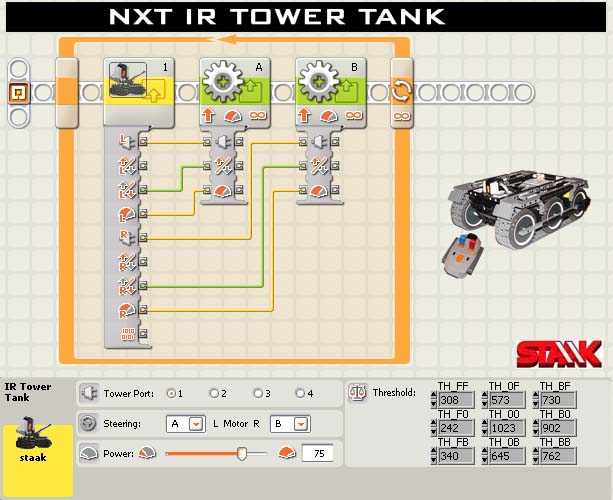Click the tank chassis picture

(519, 209)
